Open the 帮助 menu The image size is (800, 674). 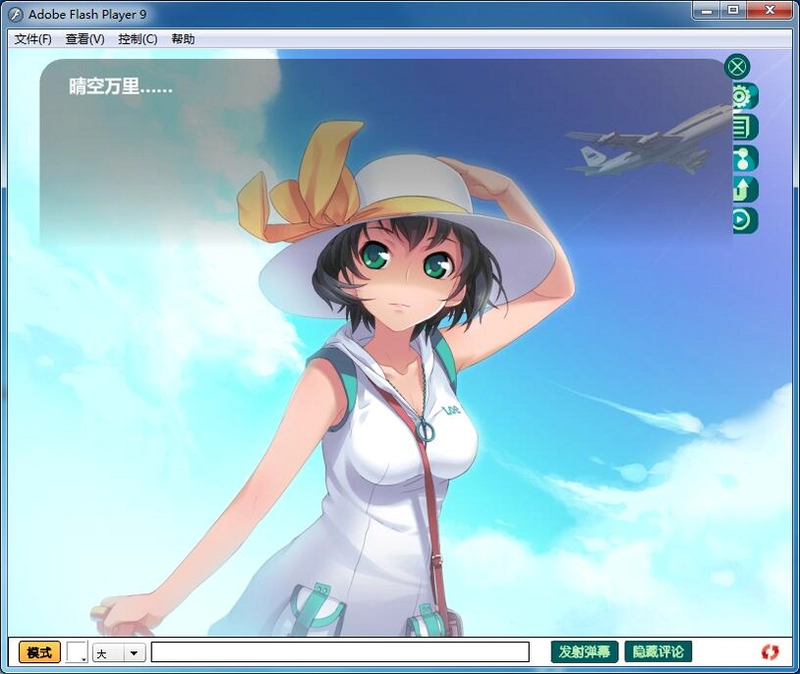(x=183, y=39)
